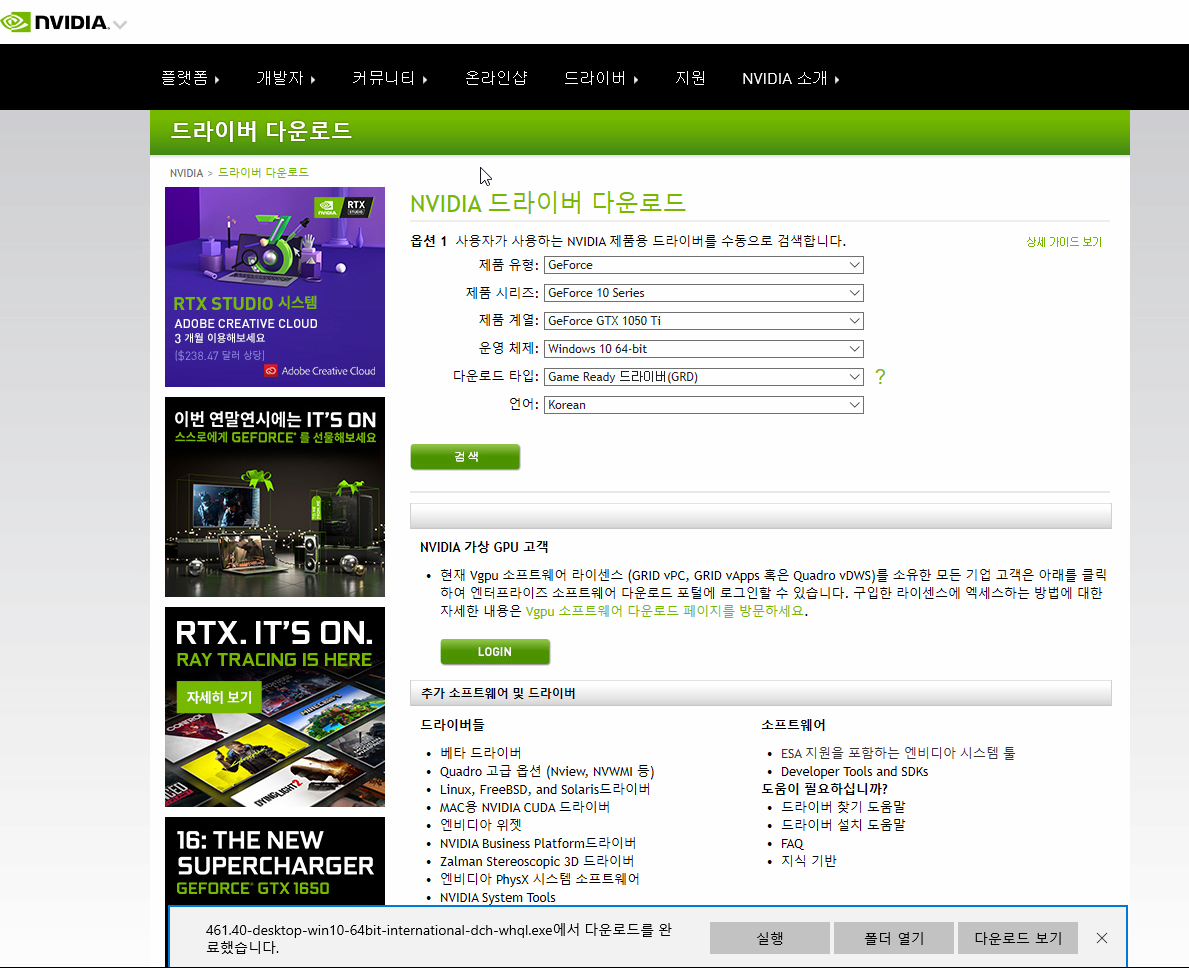Open the FAQ link
The width and height of the screenshot is (1189, 968).
click(792, 844)
